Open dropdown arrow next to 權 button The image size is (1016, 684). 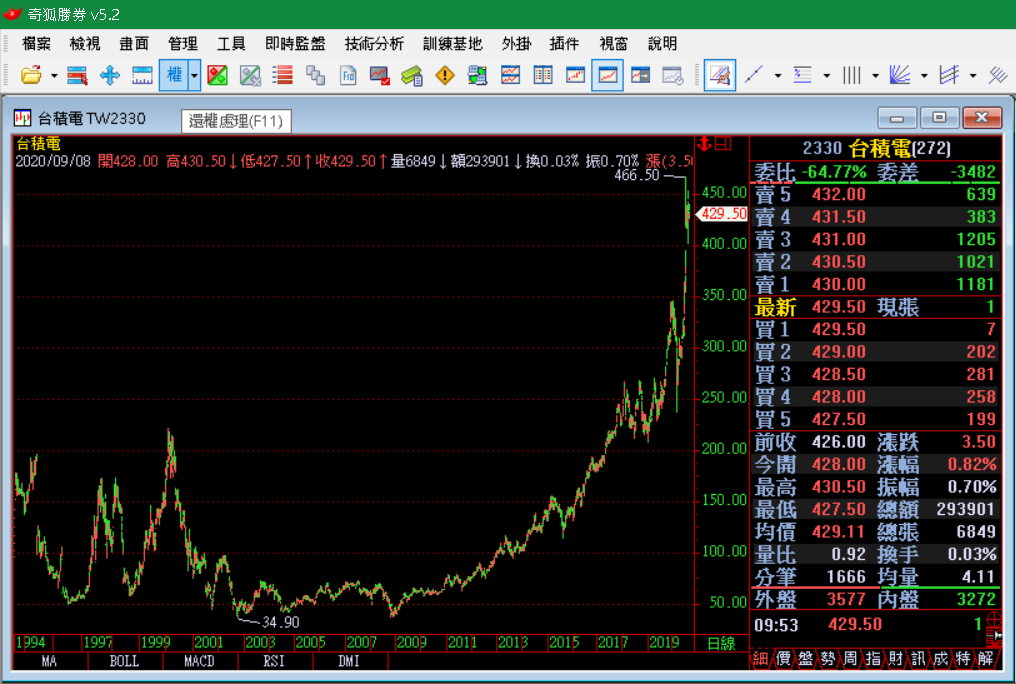(194, 75)
